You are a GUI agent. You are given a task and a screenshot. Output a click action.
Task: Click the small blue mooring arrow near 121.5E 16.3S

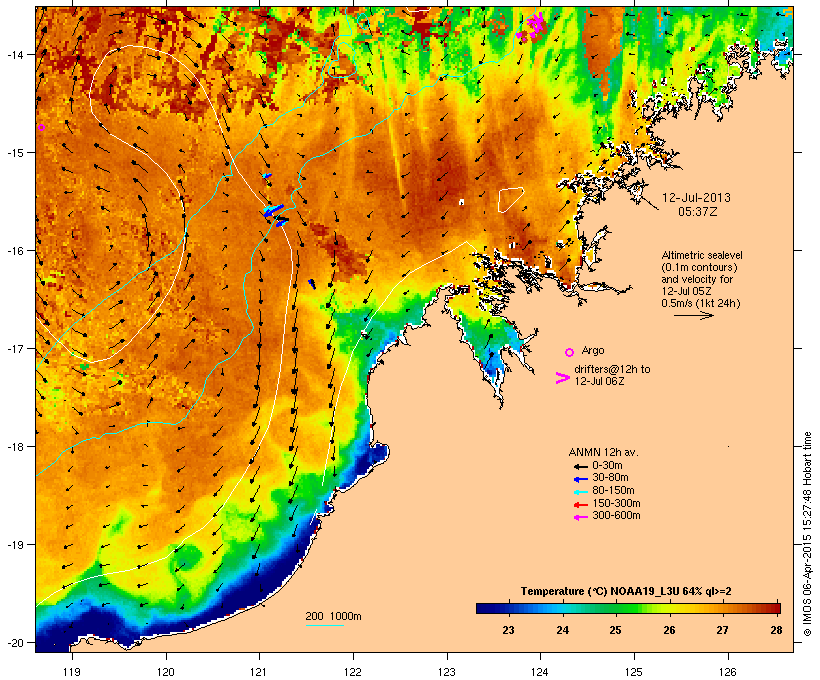point(312,284)
